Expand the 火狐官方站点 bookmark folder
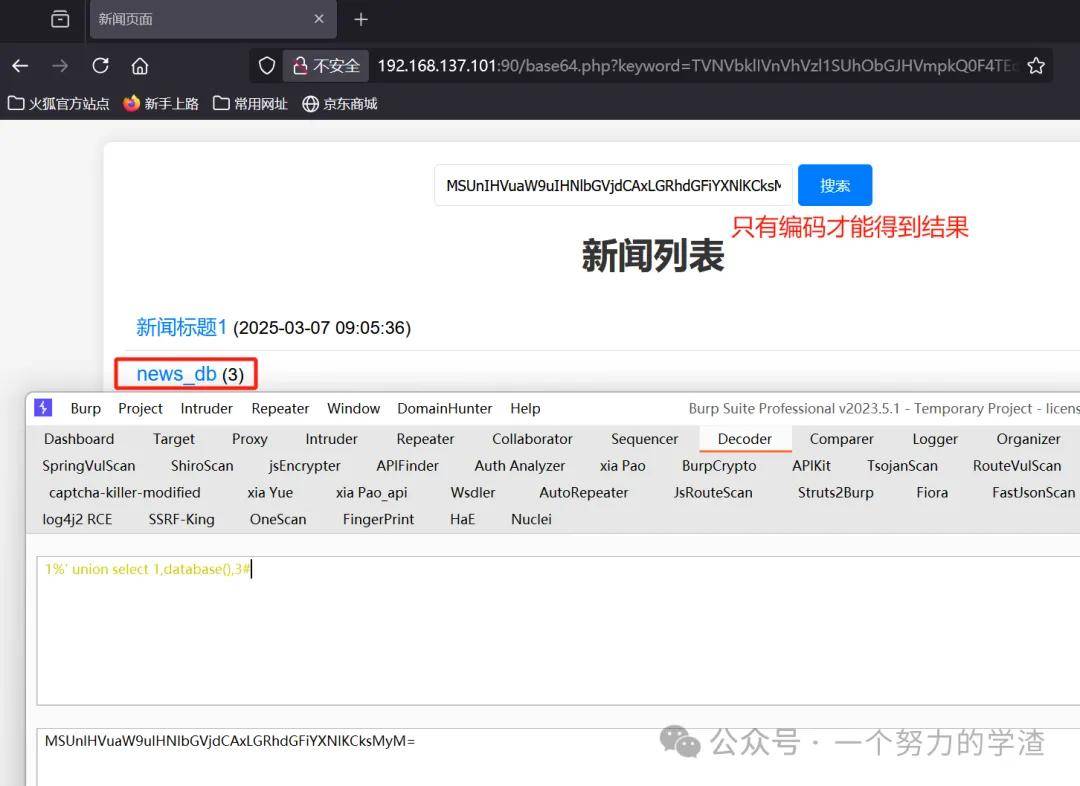This screenshot has height=786, width=1080. click(x=58, y=104)
